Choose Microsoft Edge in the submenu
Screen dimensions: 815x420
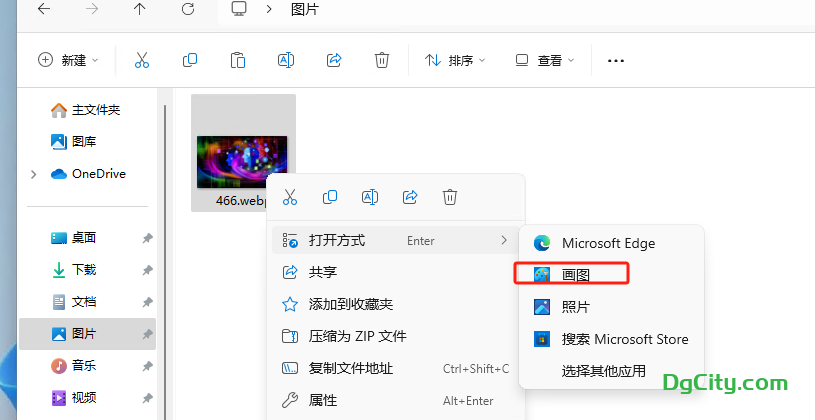point(607,243)
